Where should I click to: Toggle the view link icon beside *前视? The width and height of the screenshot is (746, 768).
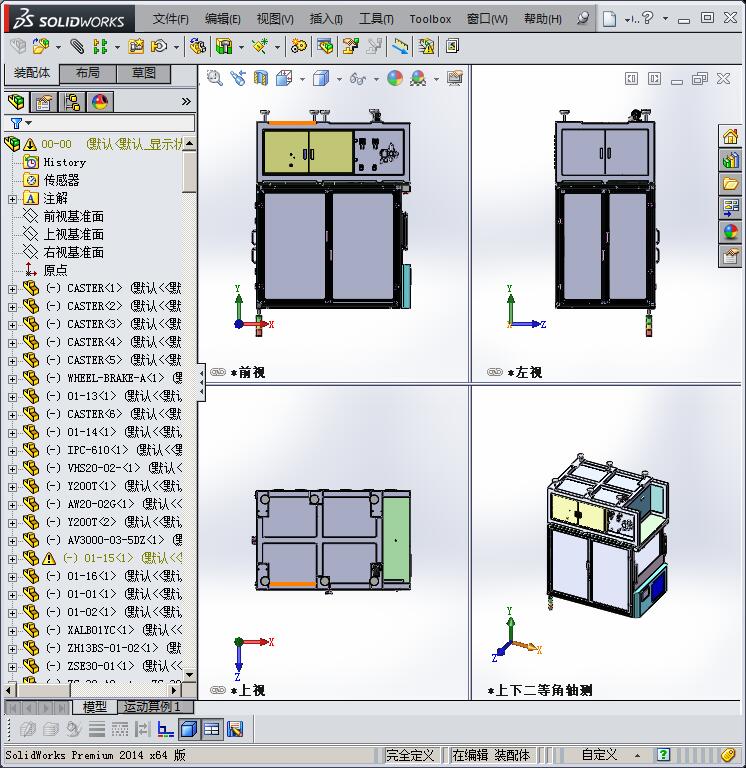coord(217,372)
